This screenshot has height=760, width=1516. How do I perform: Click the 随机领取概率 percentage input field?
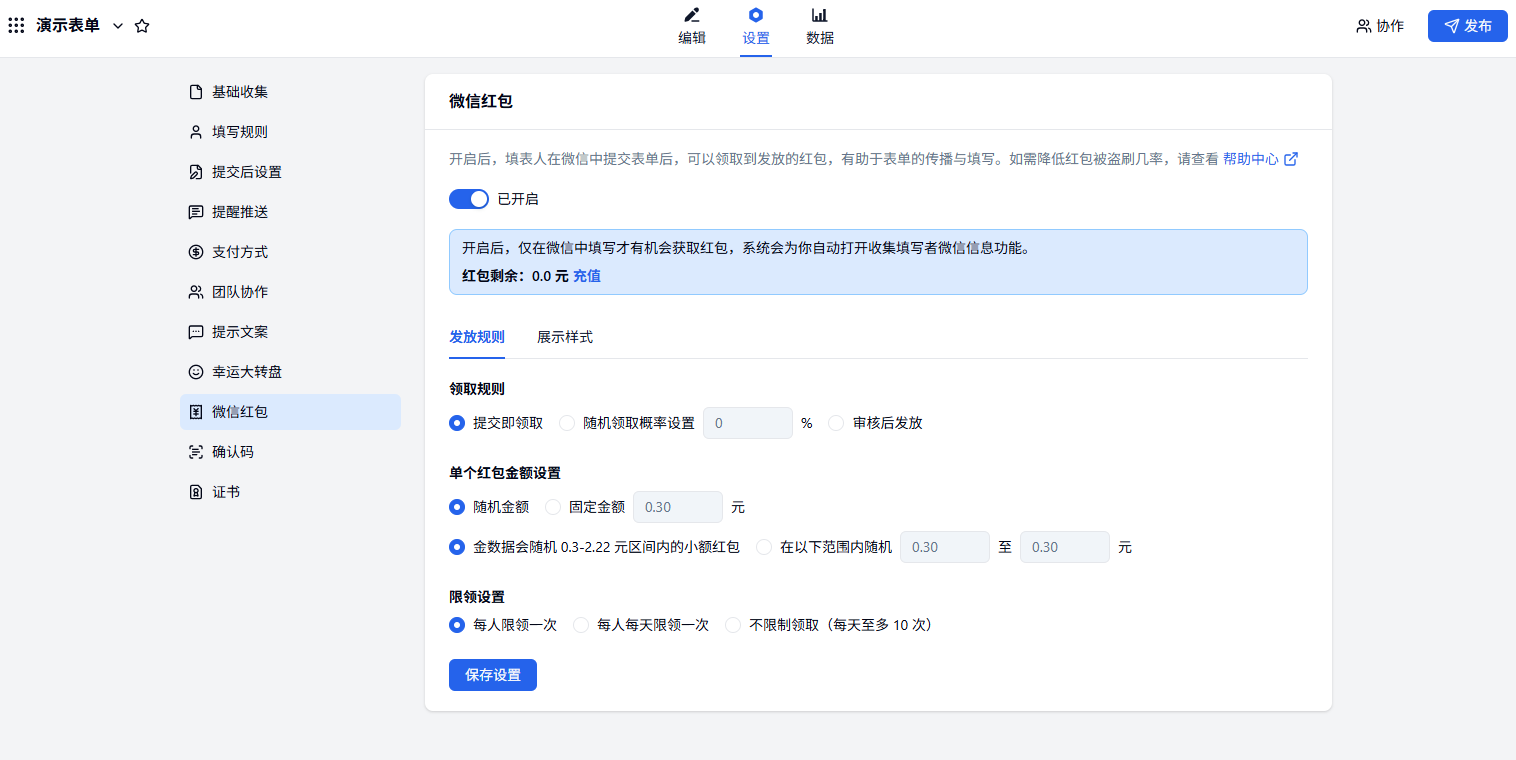747,423
